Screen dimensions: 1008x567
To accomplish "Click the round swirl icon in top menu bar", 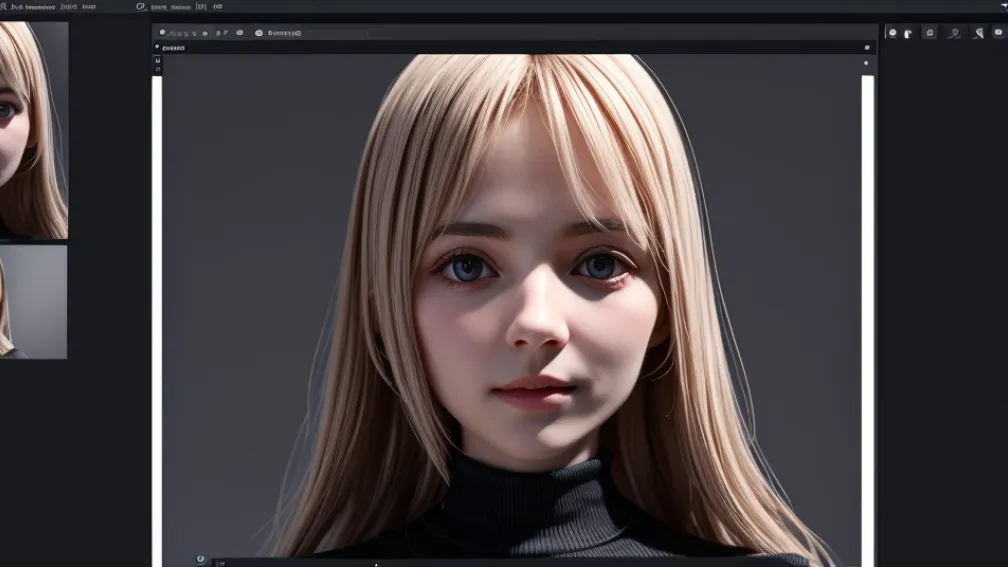I will (140, 6).
